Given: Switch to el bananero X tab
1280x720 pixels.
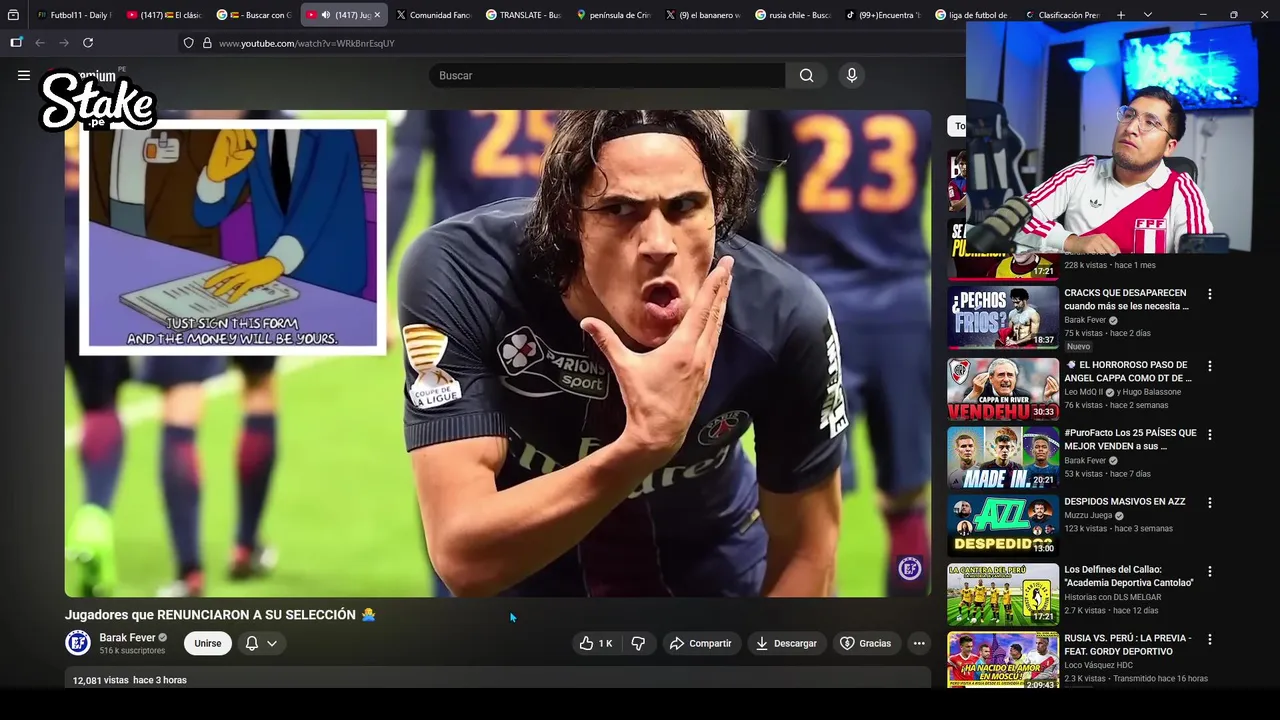Looking at the screenshot, I should (x=703, y=15).
